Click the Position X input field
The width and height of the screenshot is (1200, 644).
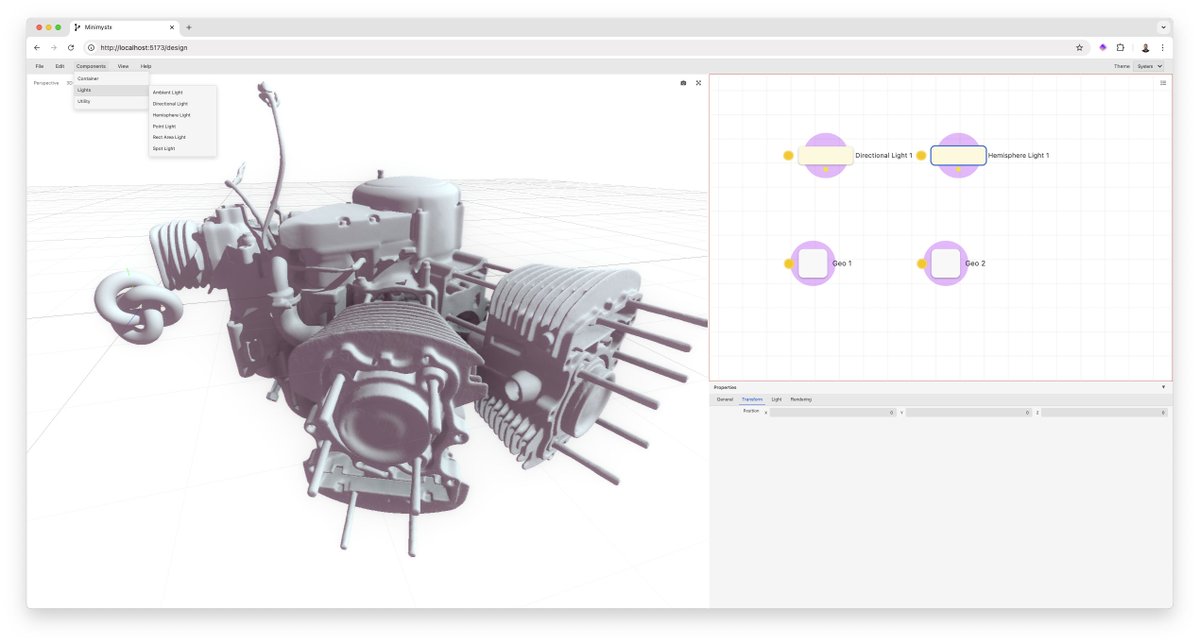[x=832, y=412]
